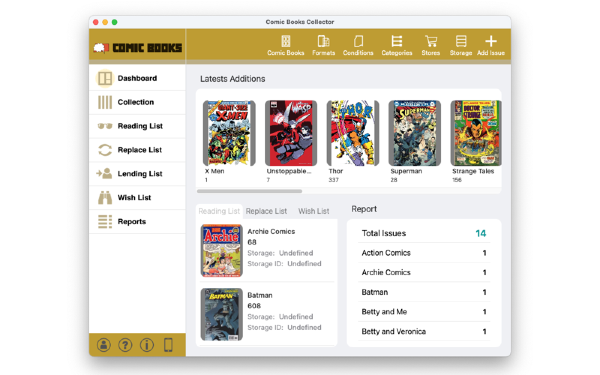Image resolution: width=600 pixels, height=375 pixels.
Task: Open the Collection sidebar item
Action: pos(137,102)
